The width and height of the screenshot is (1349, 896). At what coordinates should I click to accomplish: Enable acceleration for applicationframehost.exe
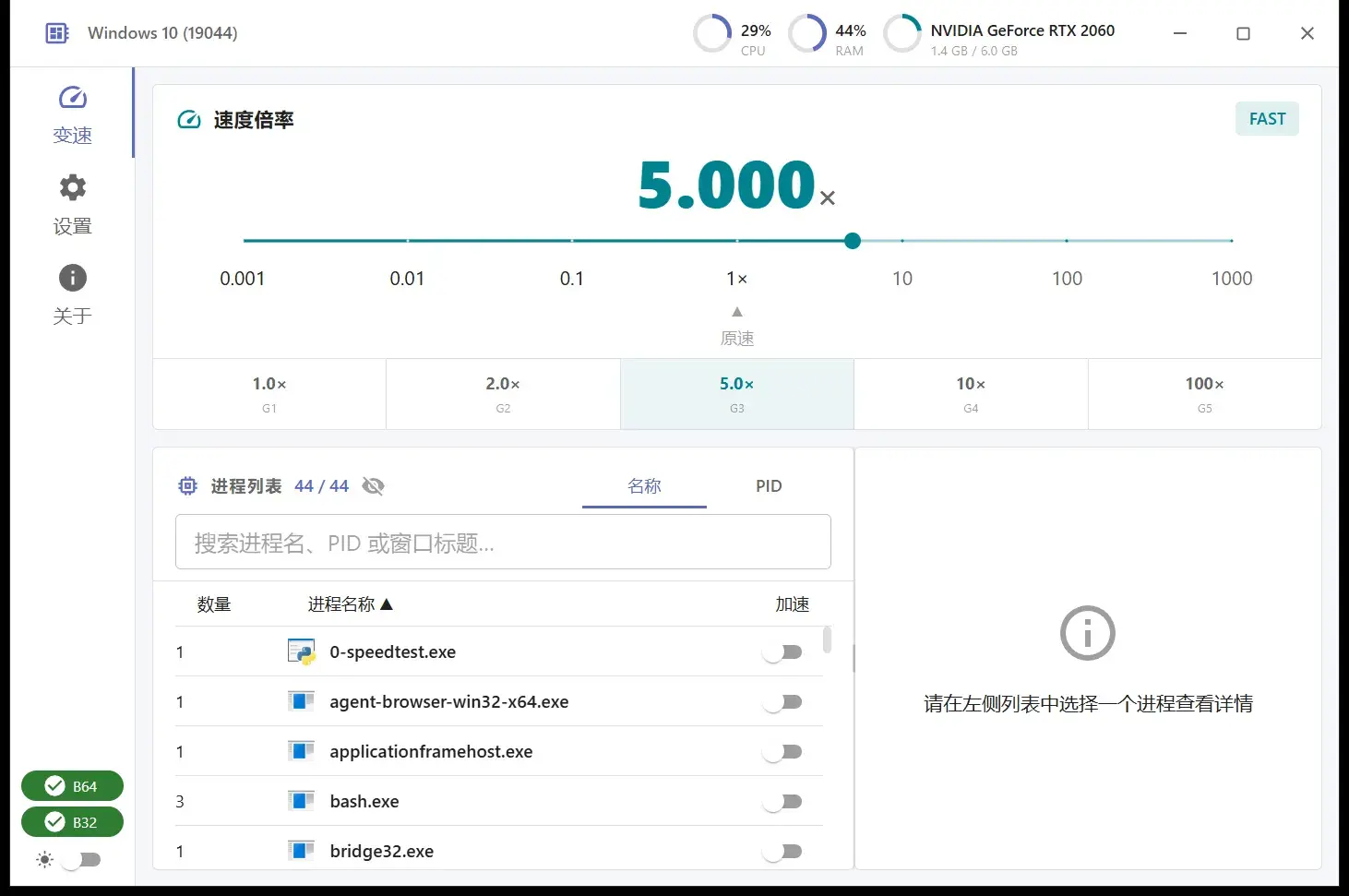click(x=782, y=752)
